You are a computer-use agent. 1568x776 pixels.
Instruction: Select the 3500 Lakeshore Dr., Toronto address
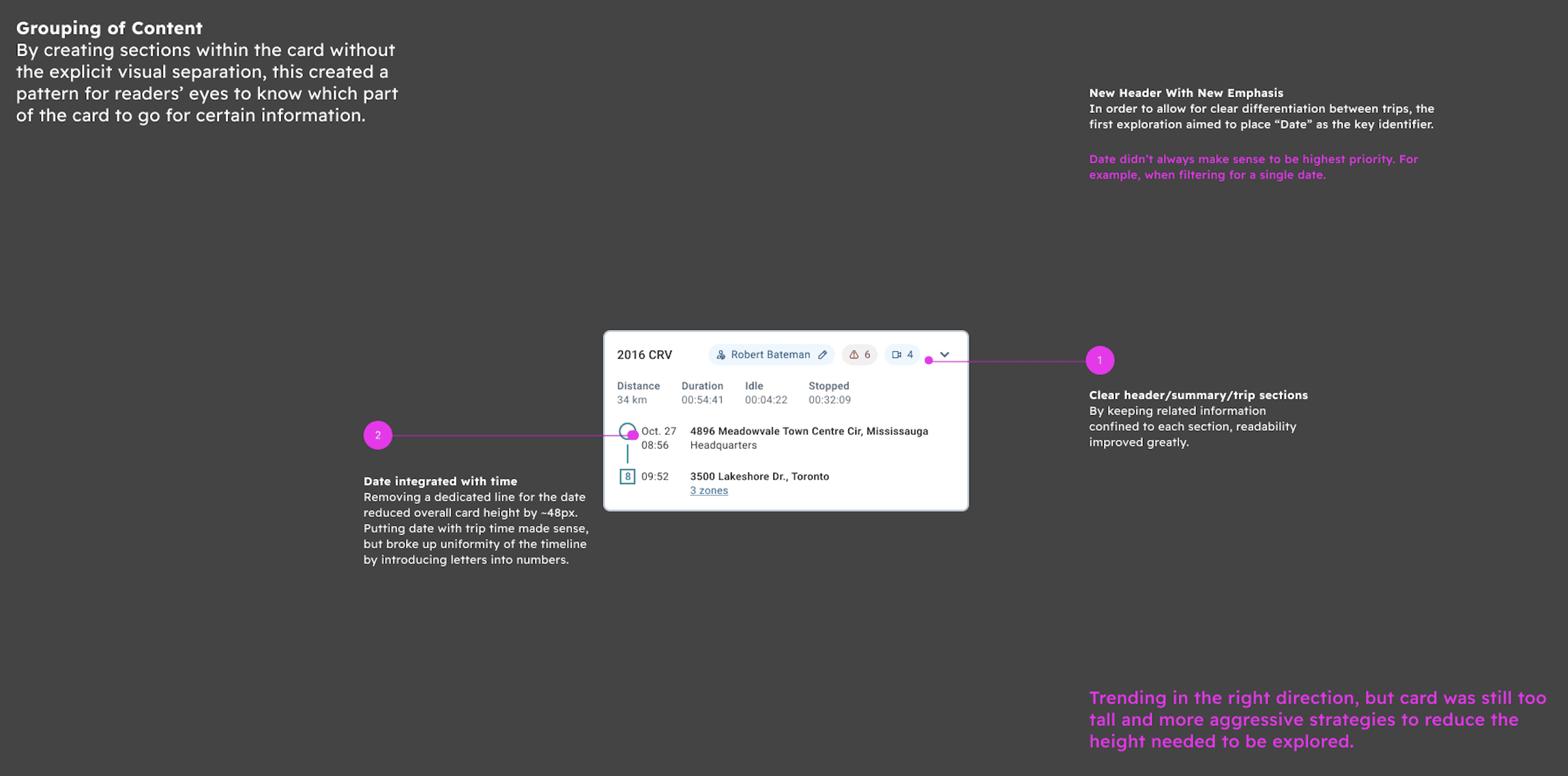tap(759, 477)
